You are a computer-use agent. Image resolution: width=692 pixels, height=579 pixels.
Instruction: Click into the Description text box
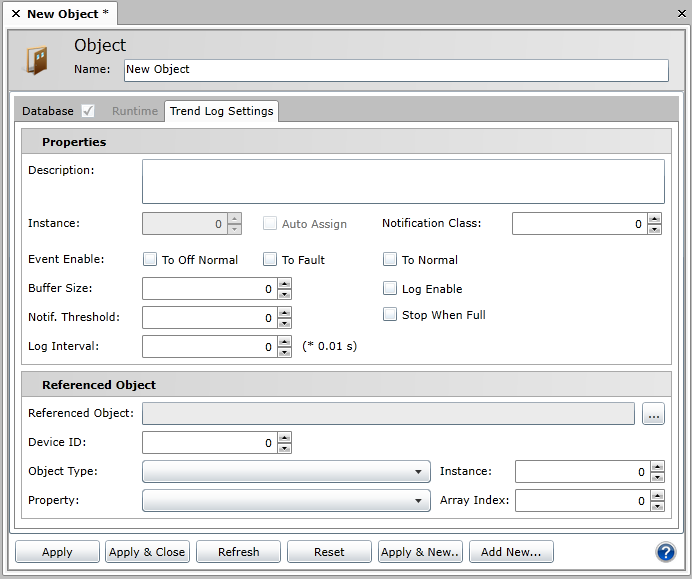403,182
